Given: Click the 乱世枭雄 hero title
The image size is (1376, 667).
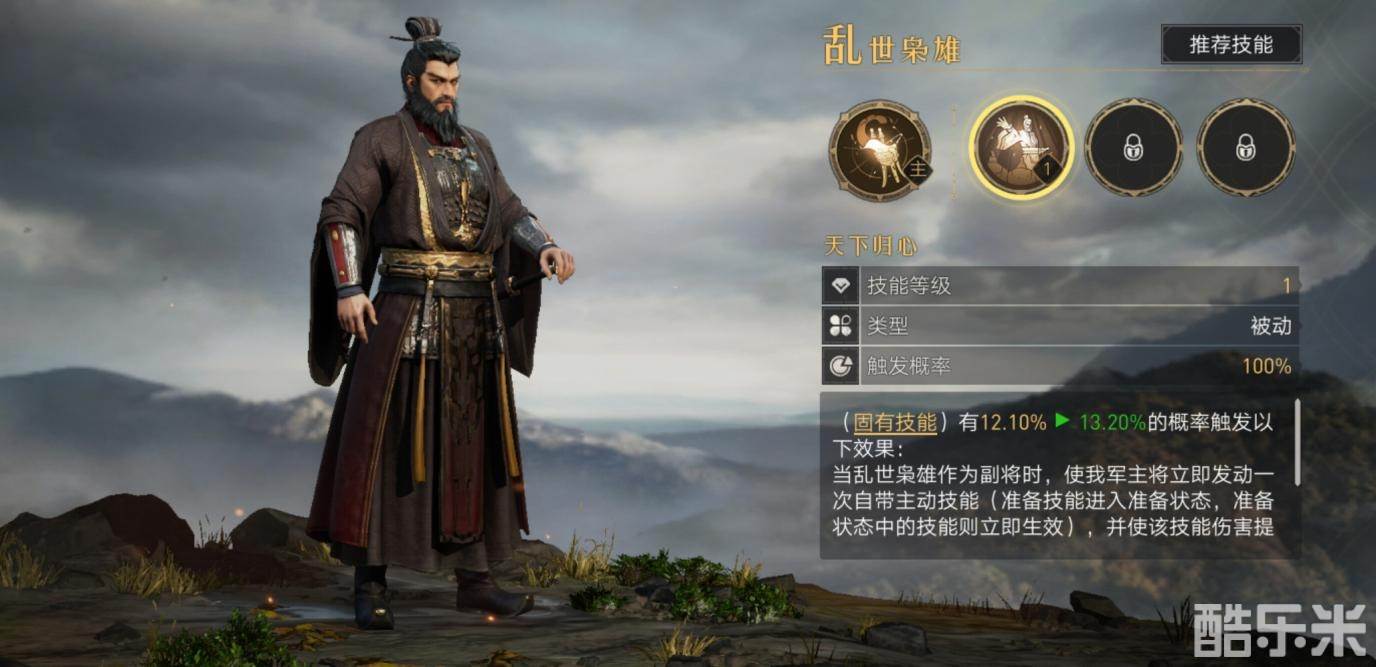Looking at the screenshot, I should pos(891,46).
